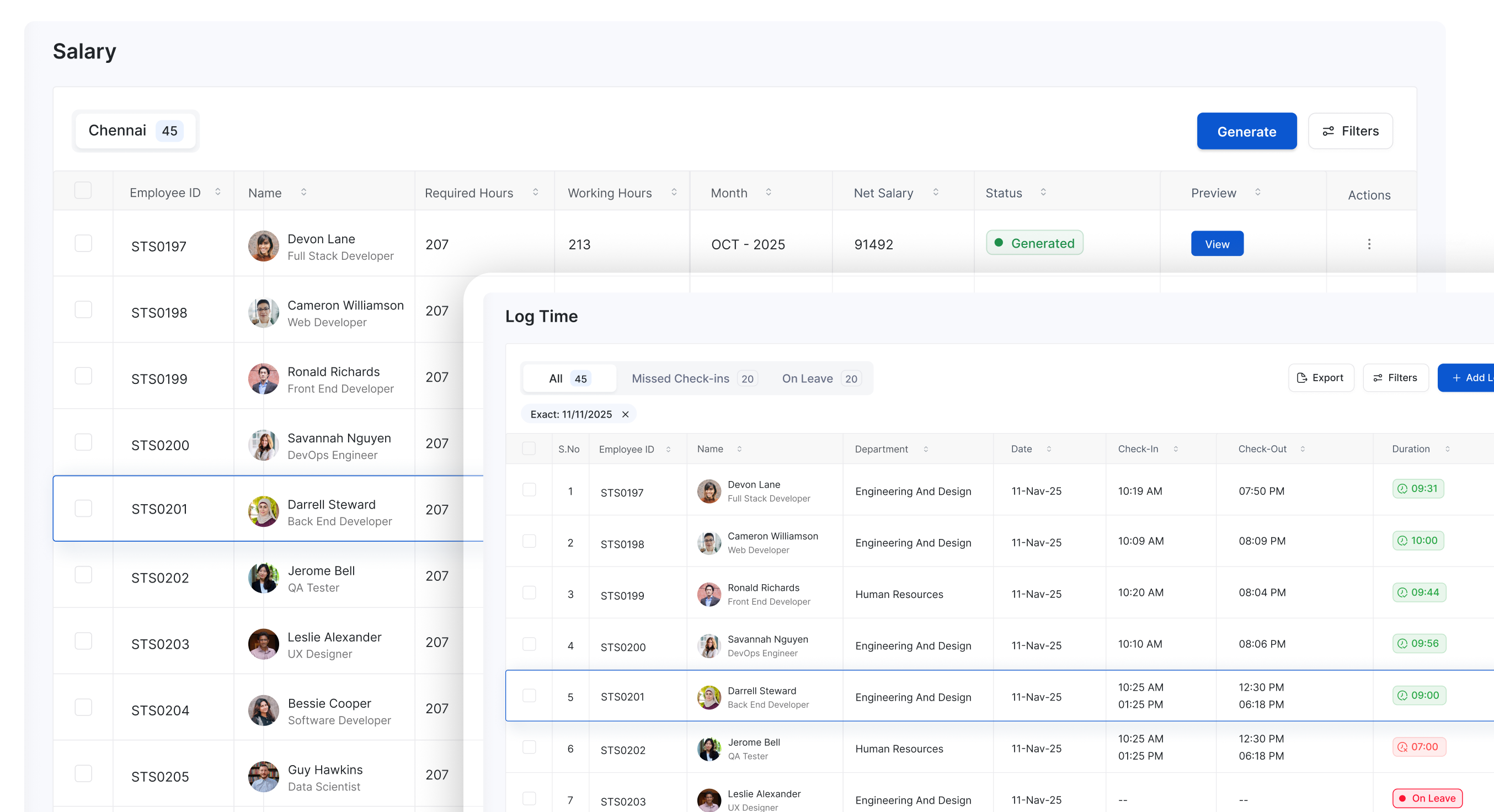The image size is (1494, 812).
Task: Click Export button in Log Time
Action: [x=1321, y=377]
